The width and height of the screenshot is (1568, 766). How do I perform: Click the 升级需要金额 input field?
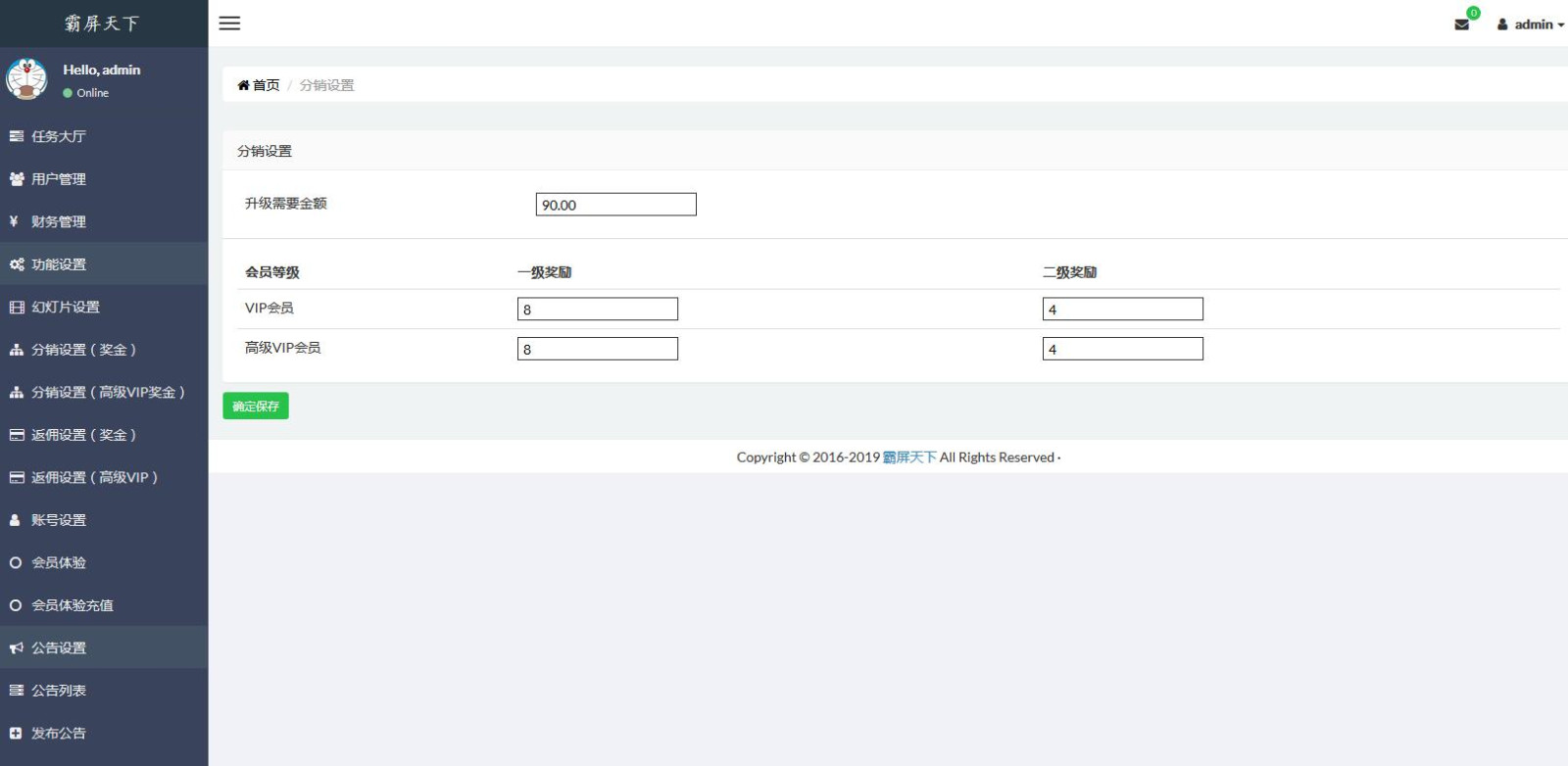615,205
